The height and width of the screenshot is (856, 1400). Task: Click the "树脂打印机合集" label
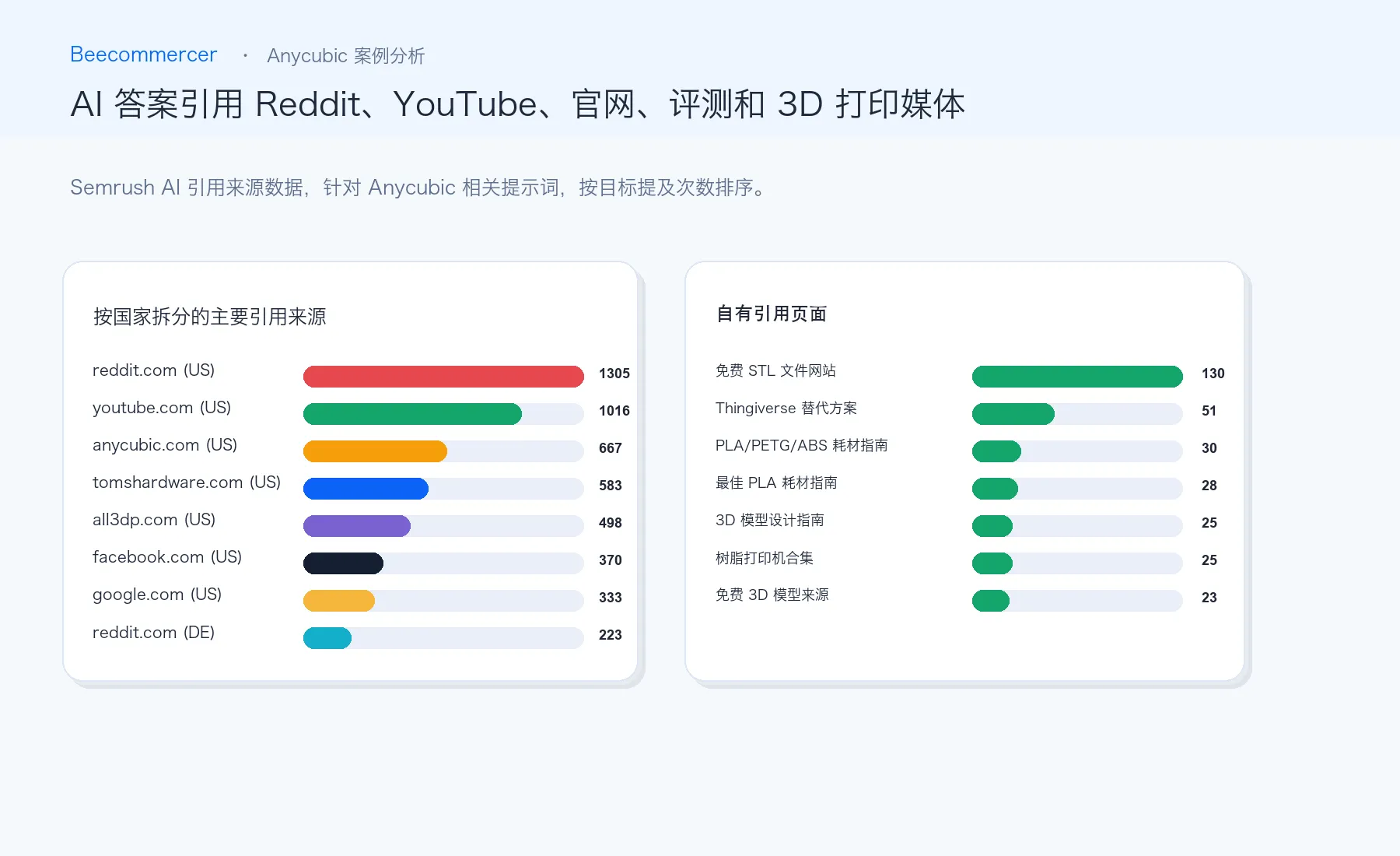[765, 558]
